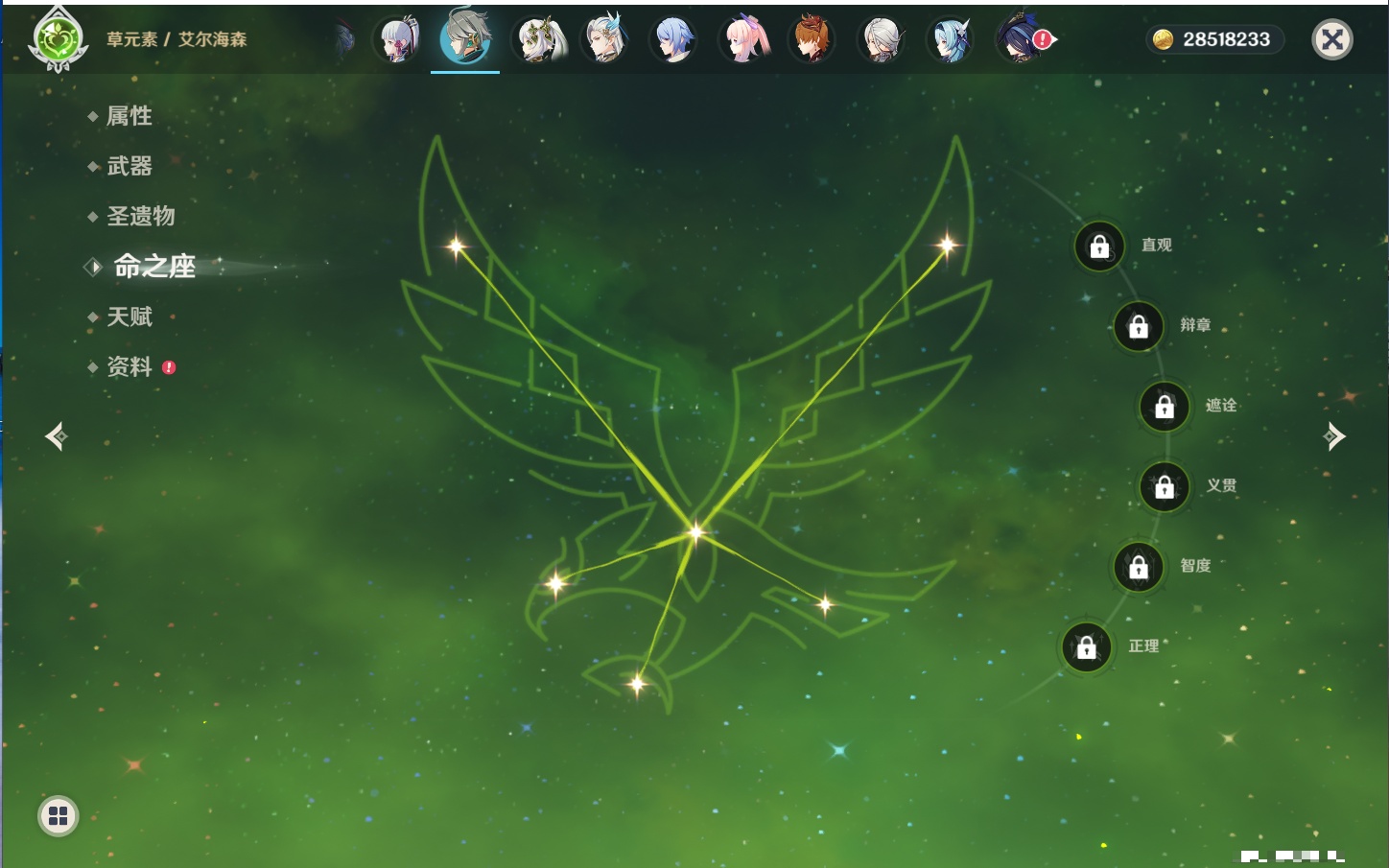Select the dark-hat avatar with red alert
Image resolution: width=1389 pixels, height=868 pixels.
point(1021,39)
